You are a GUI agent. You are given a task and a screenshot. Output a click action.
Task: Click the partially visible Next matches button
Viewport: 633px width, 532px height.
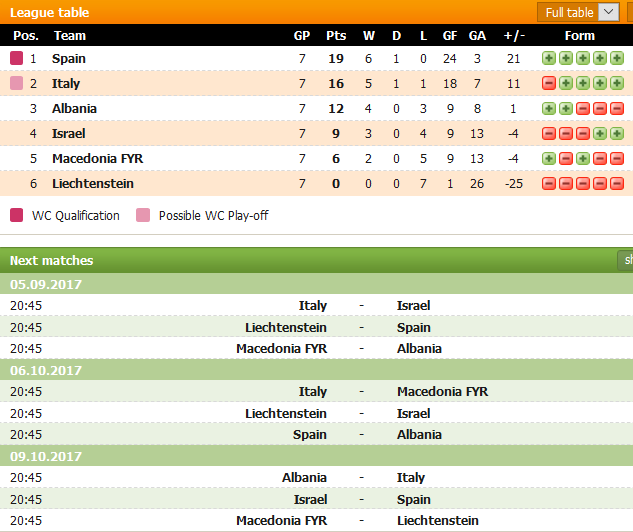[625, 260]
